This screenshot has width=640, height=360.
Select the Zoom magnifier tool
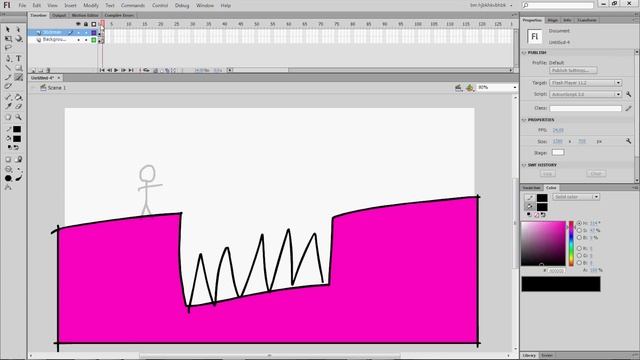19,117
